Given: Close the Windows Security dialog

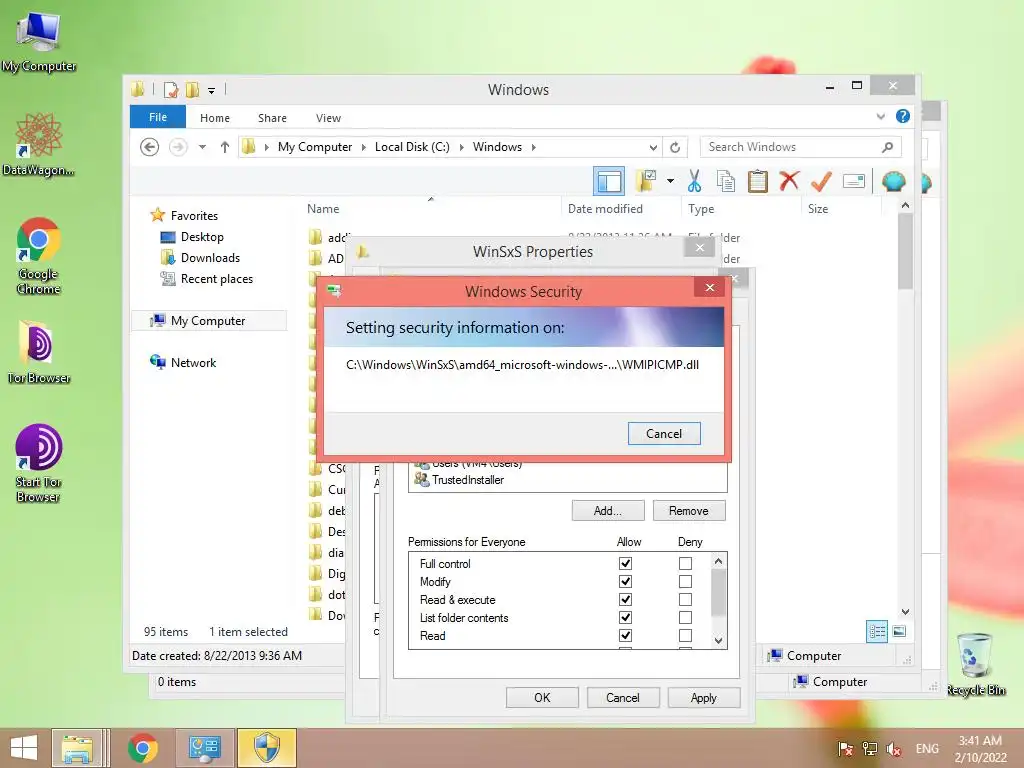Looking at the screenshot, I should coord(710,287).
